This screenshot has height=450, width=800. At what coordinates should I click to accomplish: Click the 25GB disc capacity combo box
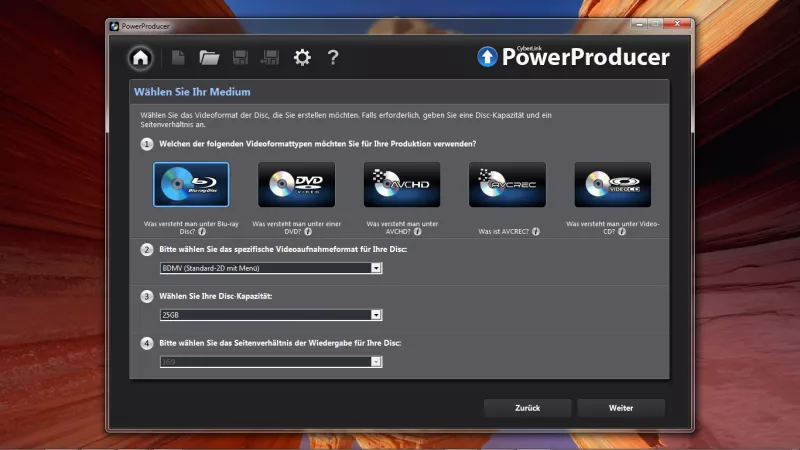271,315
